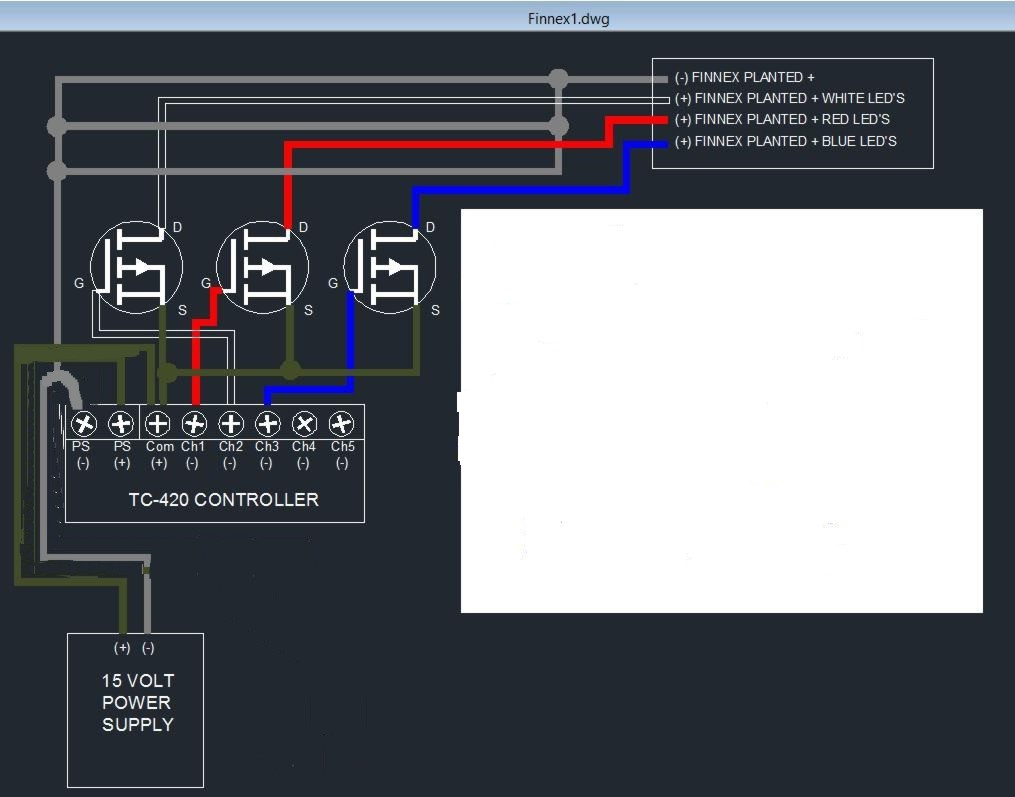
Task: Select the Ch1 screw terminal
Action: 194,424
